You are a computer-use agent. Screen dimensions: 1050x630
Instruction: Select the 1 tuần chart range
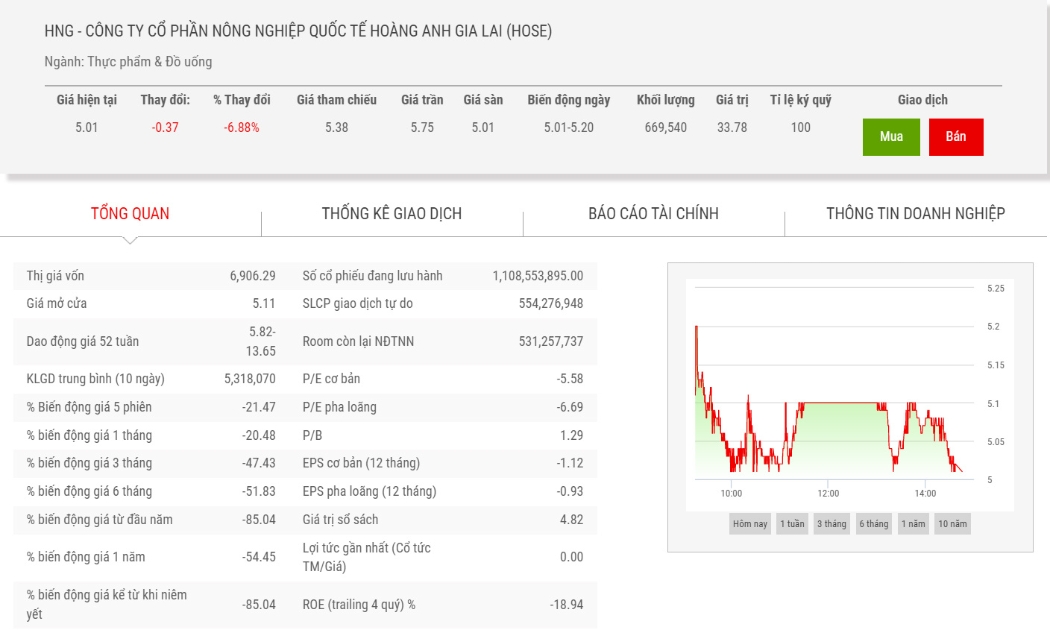click(792, 524)
